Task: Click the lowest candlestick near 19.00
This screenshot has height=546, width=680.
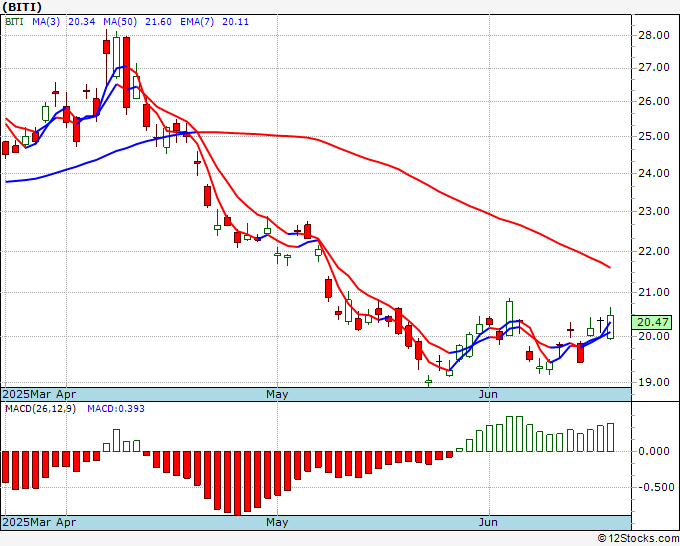Action: 428,382
